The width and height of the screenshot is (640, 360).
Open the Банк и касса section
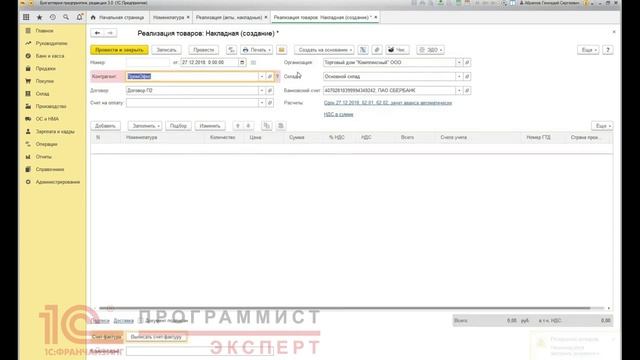coord(50,56)
